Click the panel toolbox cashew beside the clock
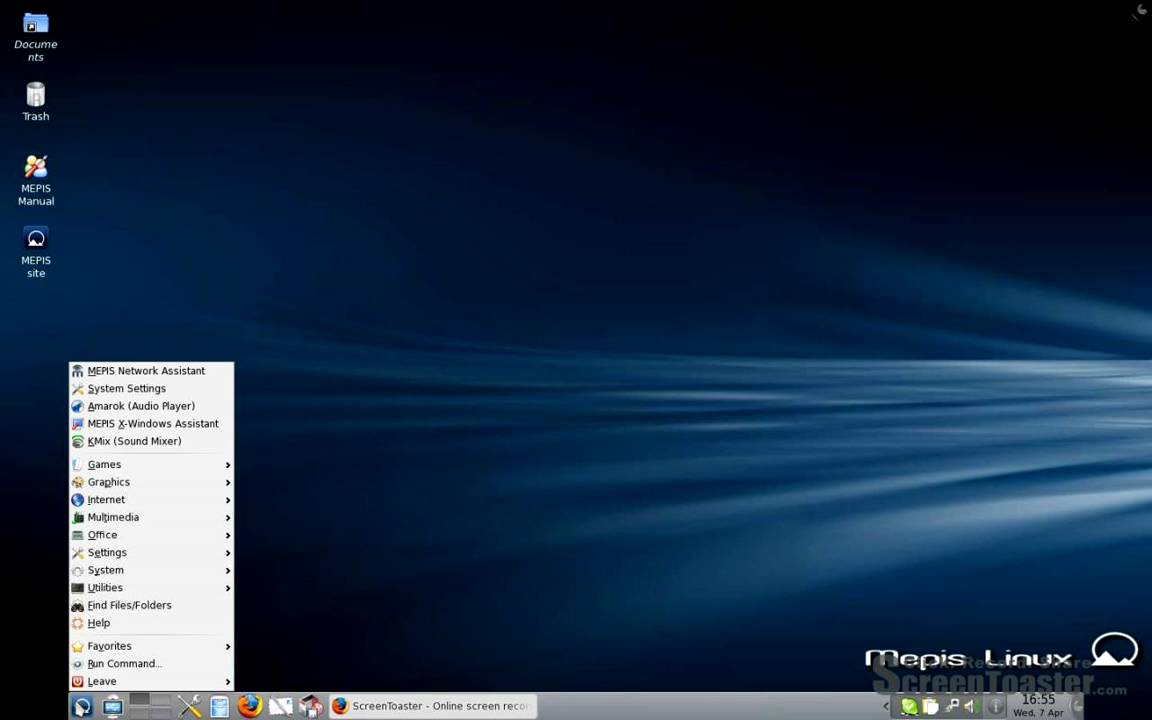This screenshot has width=1152, height=720. pyautogui.click(x=1076, y=707)
